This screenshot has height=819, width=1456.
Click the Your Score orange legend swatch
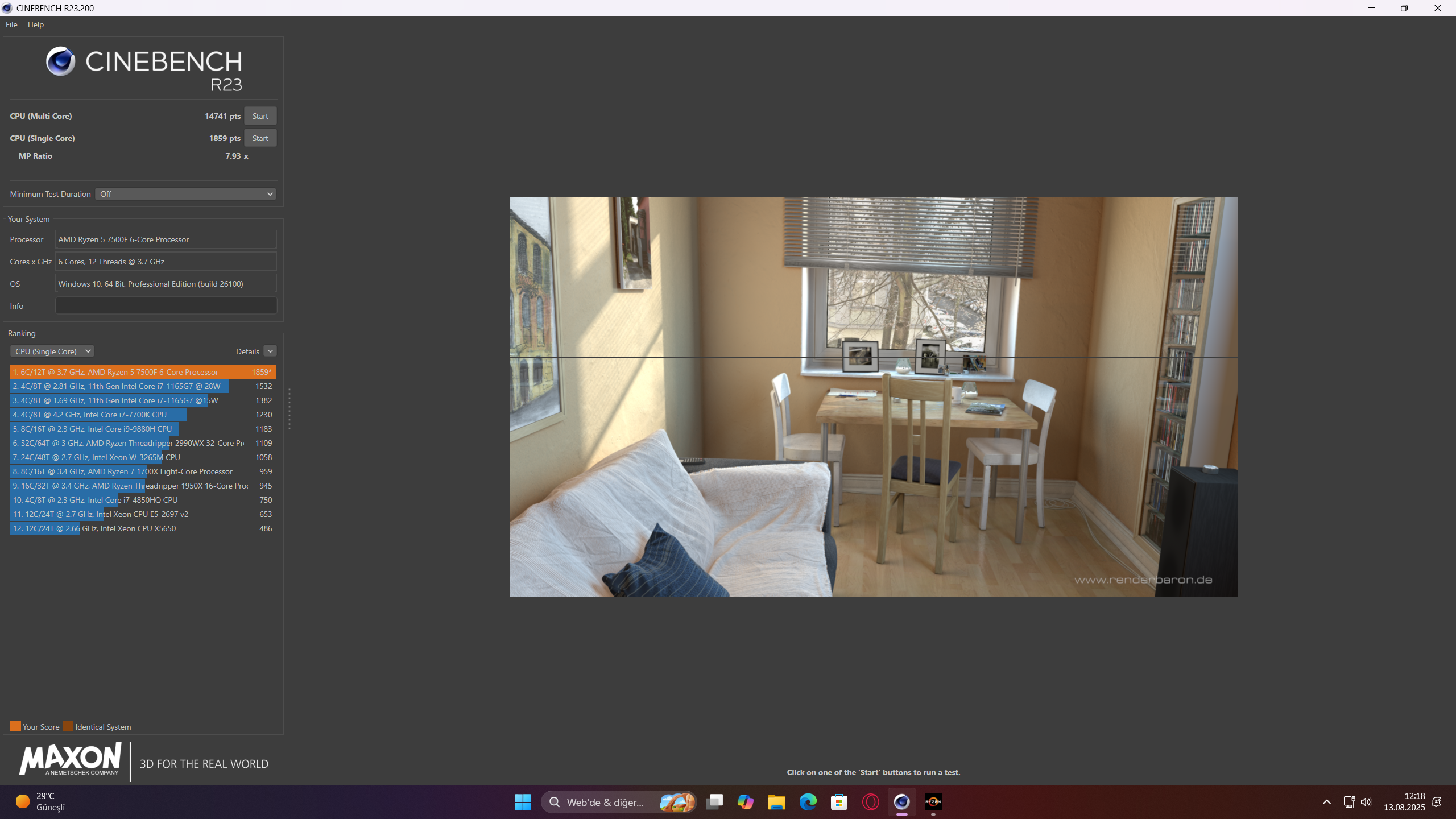pyautogui.click(x=15, y=726)
